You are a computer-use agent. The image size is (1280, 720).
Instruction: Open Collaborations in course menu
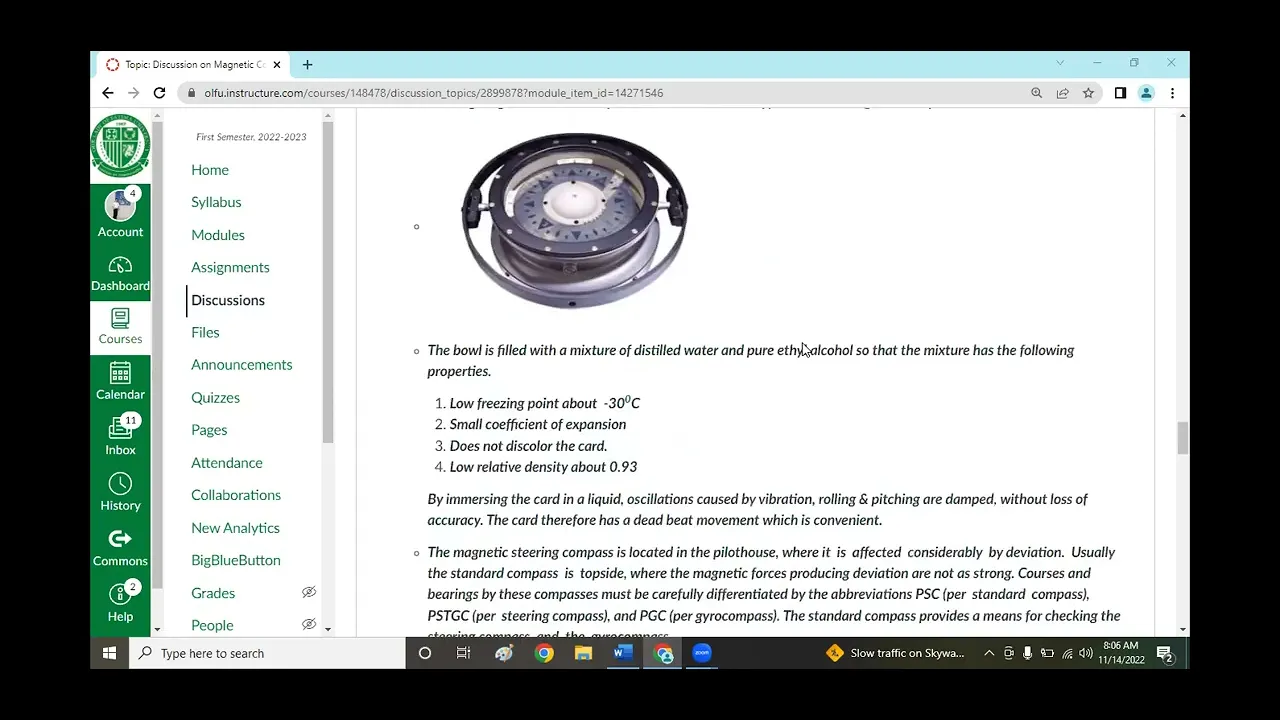236,495
